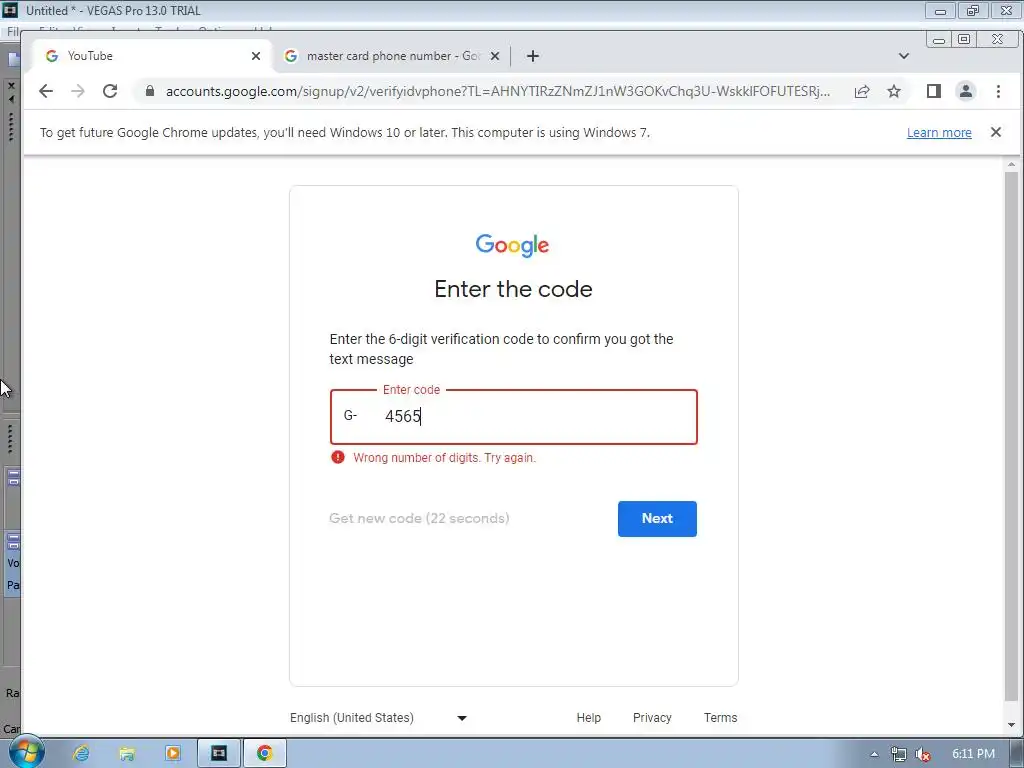Expand the tab search chevron
1024x768 pixels.
(x=904, y=56)
